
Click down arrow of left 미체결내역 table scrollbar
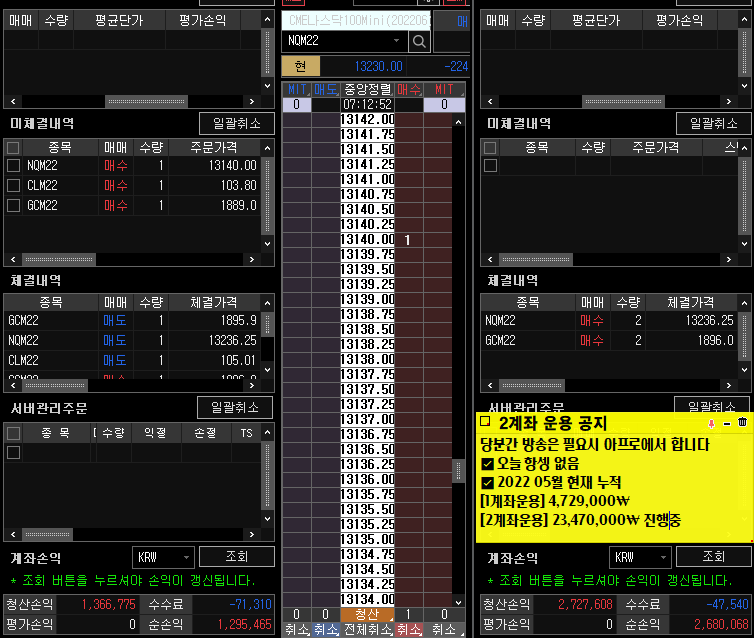pos(267,244)
